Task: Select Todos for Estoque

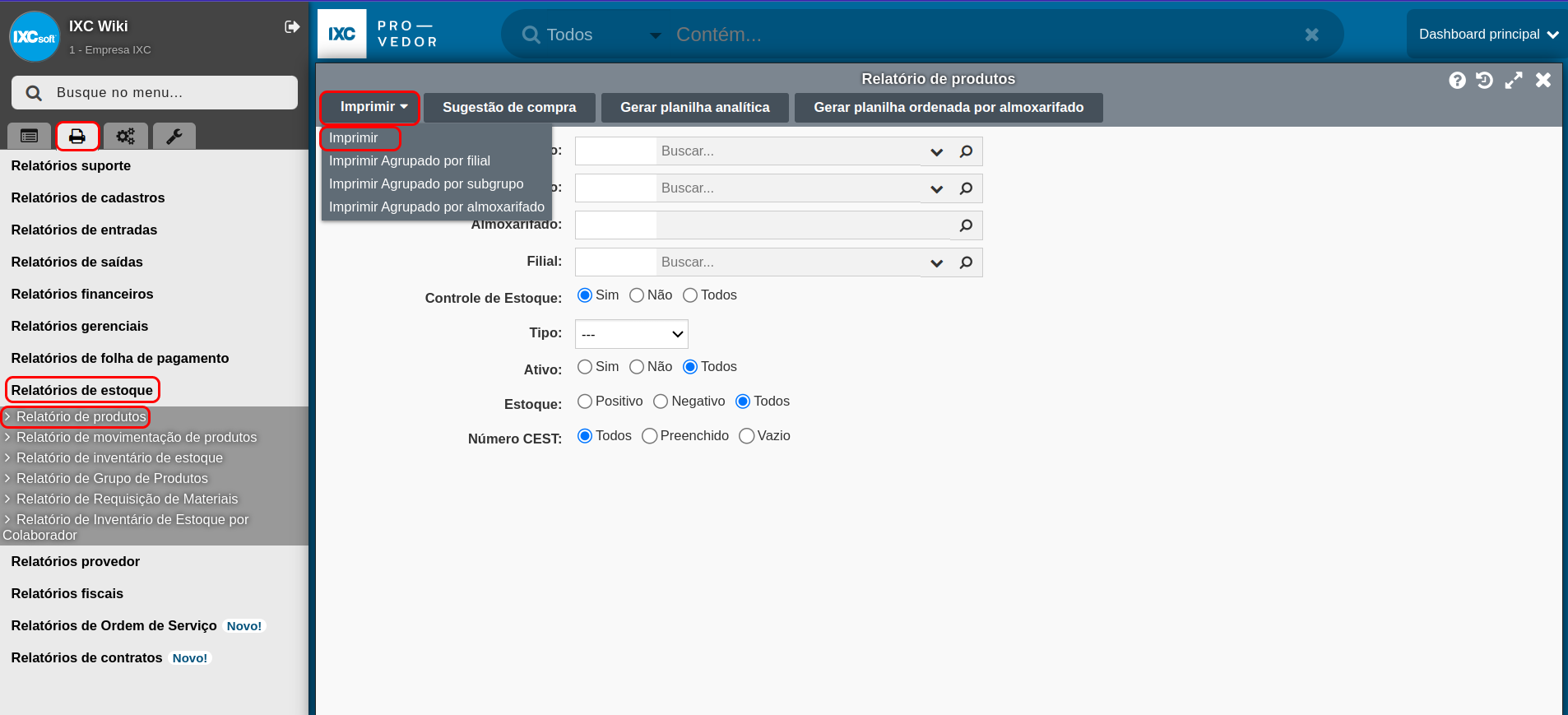Action: coord(743,402)
